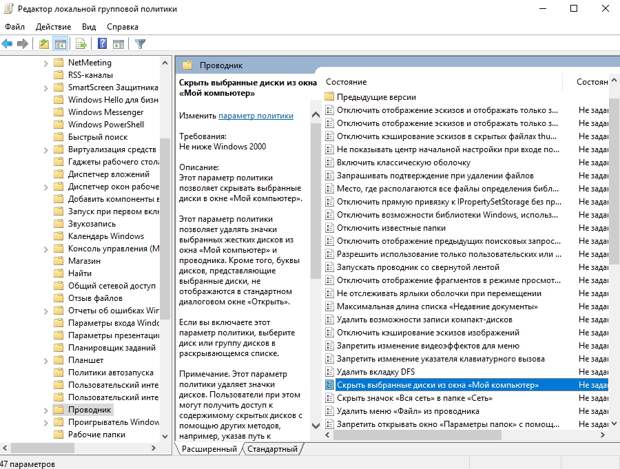Click the Export list toolbar icon
This screenshot has width=620, height=469.
click(81, 43)
